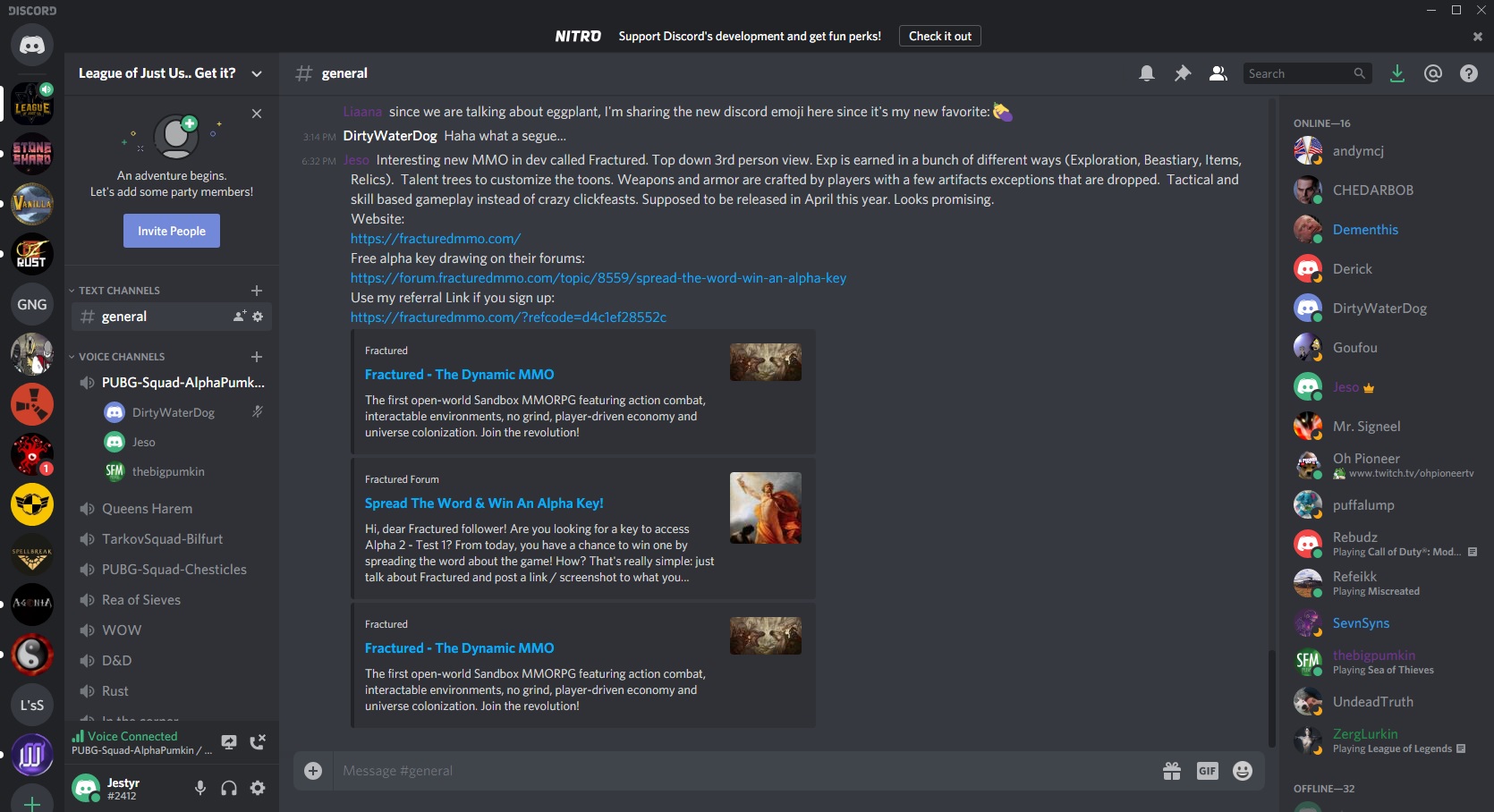Open the GIF picker
Image resolution: width=1494 pixels, height=812 pixels.
tap(1208, 771)
